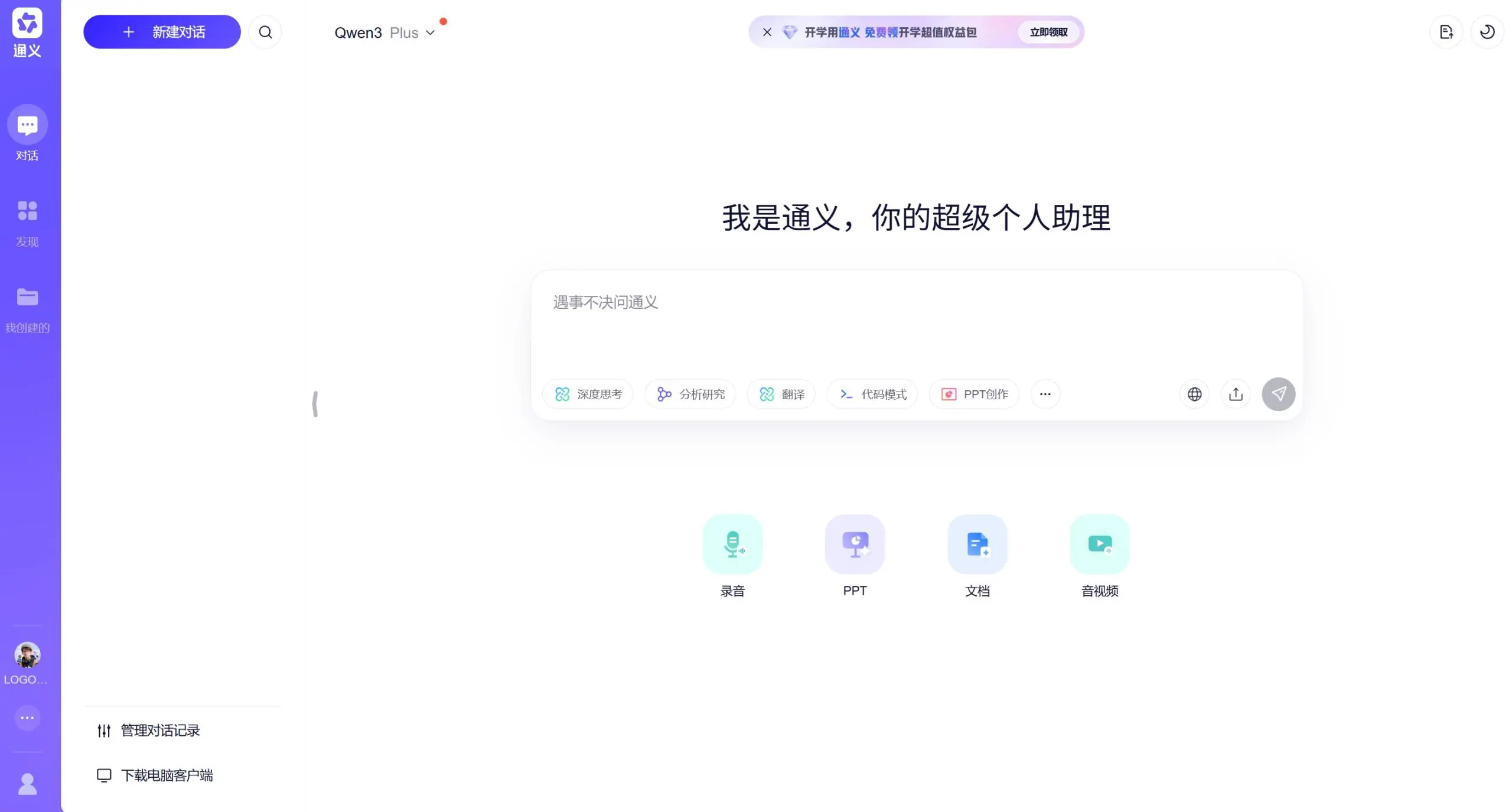Screen dimensions: 1512x812
Task: Click the send paper-plane button
Action: pyautogui.click(x=1279, y=394)
